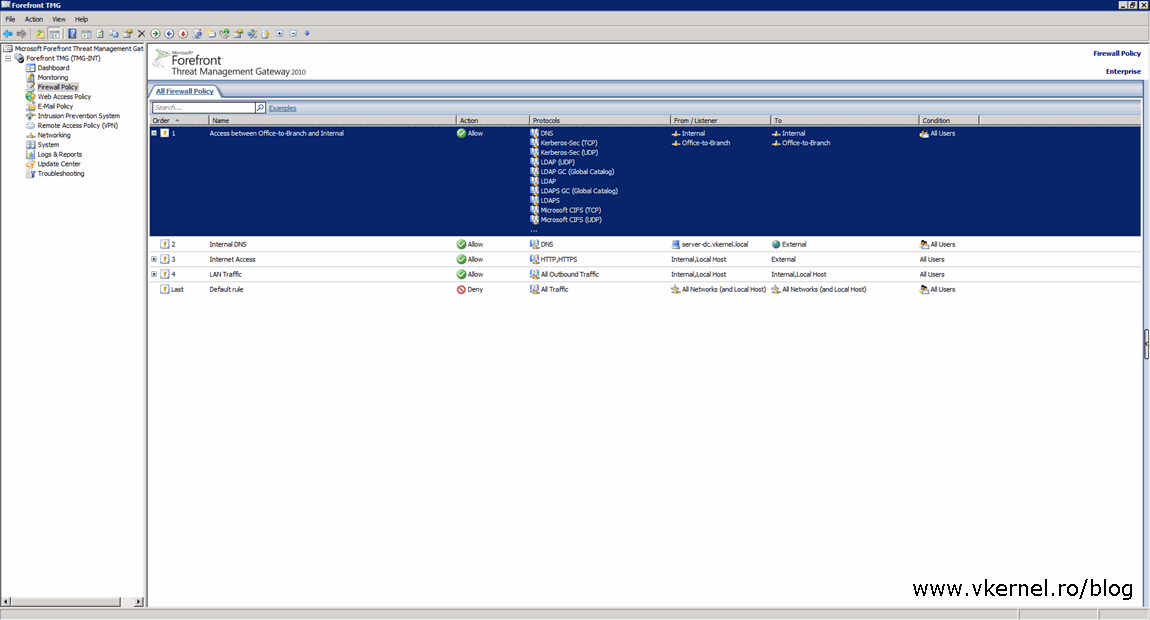The width and height of the screenshot is (1150, 620).
Task: Click the Enterprise link at top right
Action: pos(1122,71)
